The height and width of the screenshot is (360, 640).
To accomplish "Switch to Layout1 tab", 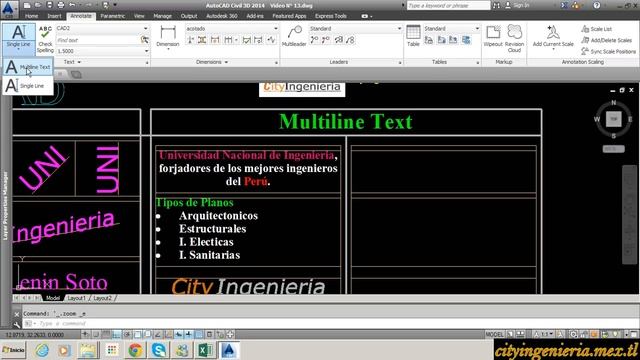I will [x=77, y=298].
